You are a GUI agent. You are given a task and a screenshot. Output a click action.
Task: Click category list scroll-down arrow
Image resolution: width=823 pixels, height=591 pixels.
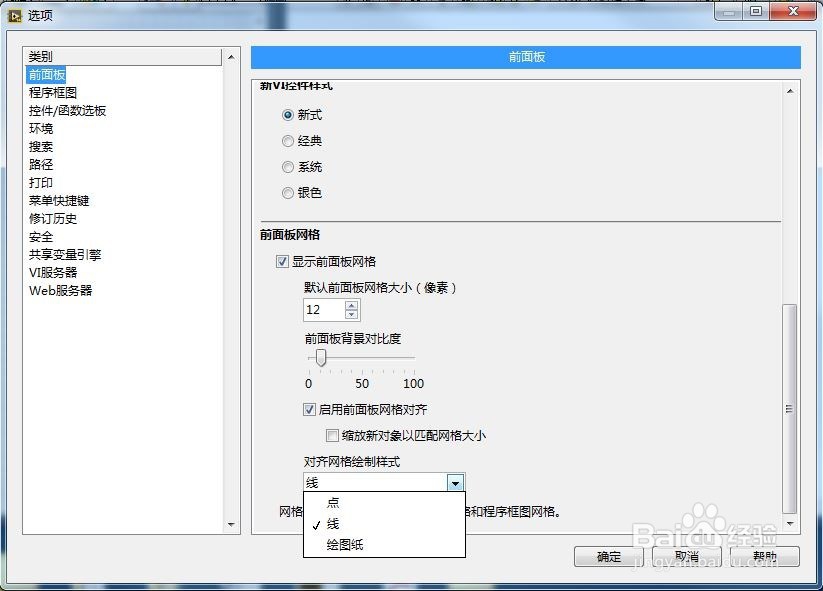pyautogui.click(x=231, y=524)
